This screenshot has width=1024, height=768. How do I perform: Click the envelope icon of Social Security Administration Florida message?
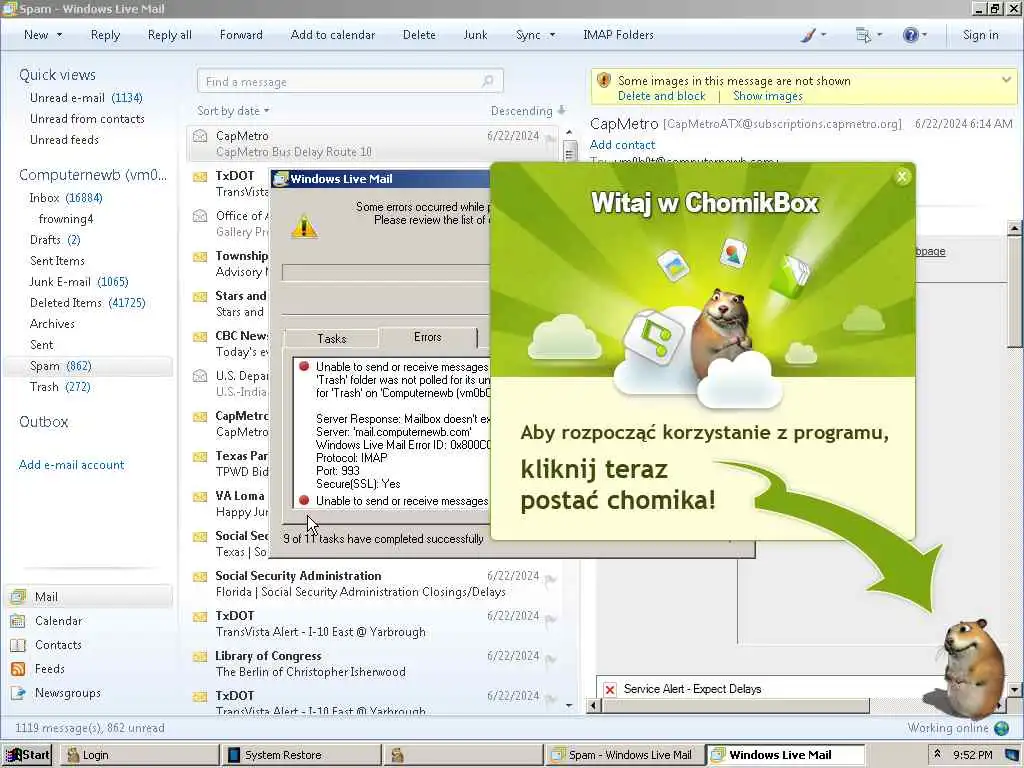tap(200, 577)
